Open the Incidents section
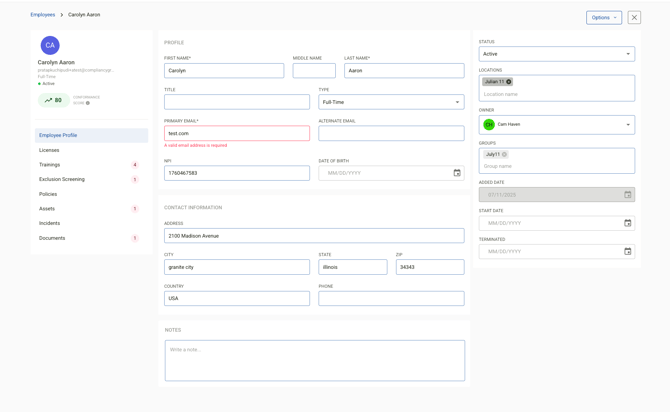Screen dimensions: 670x412 pos(91,223)
